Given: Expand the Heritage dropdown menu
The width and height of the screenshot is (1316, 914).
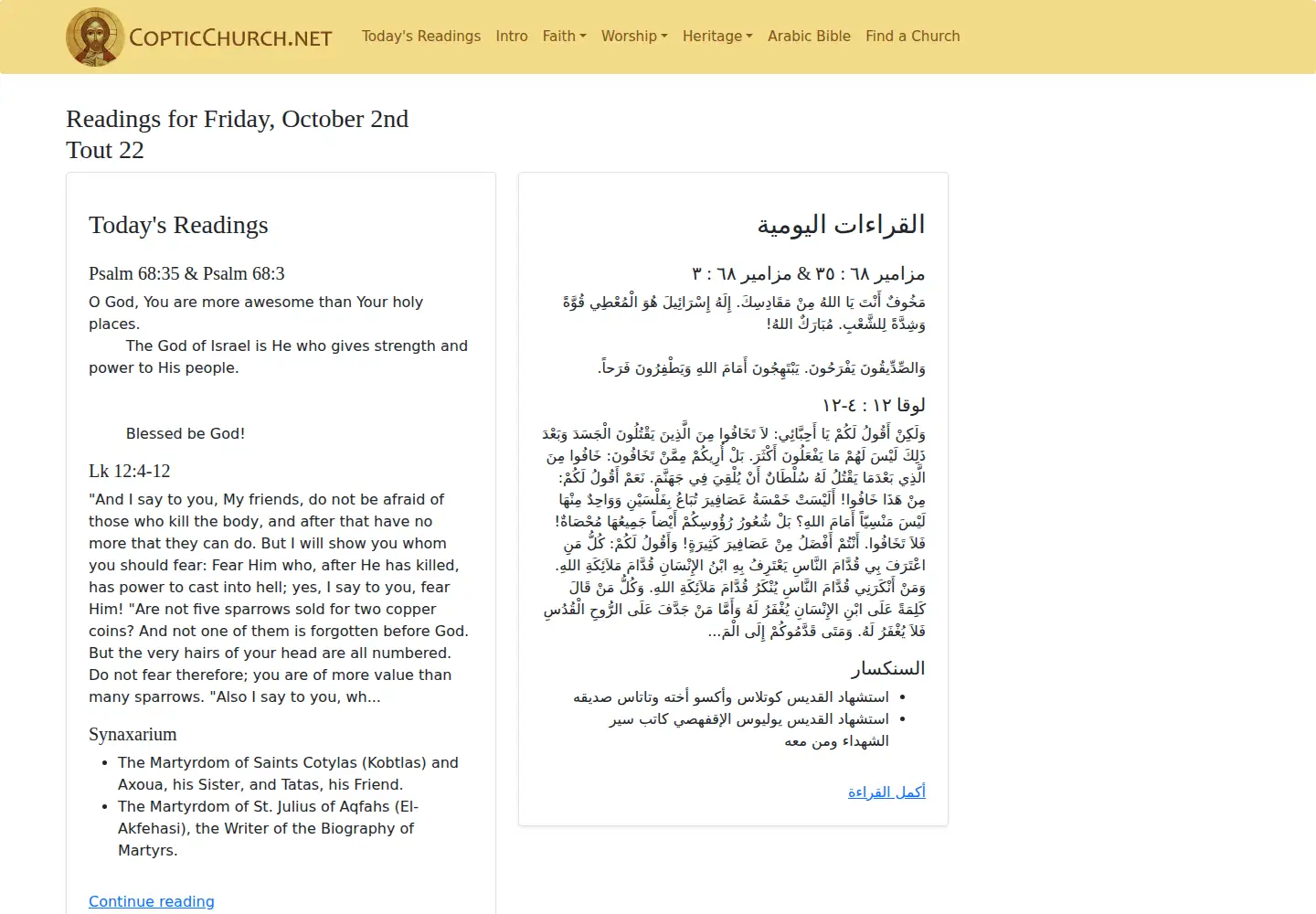Looking at the screenshot, I should pyautogui.click(x=717, y=37).
